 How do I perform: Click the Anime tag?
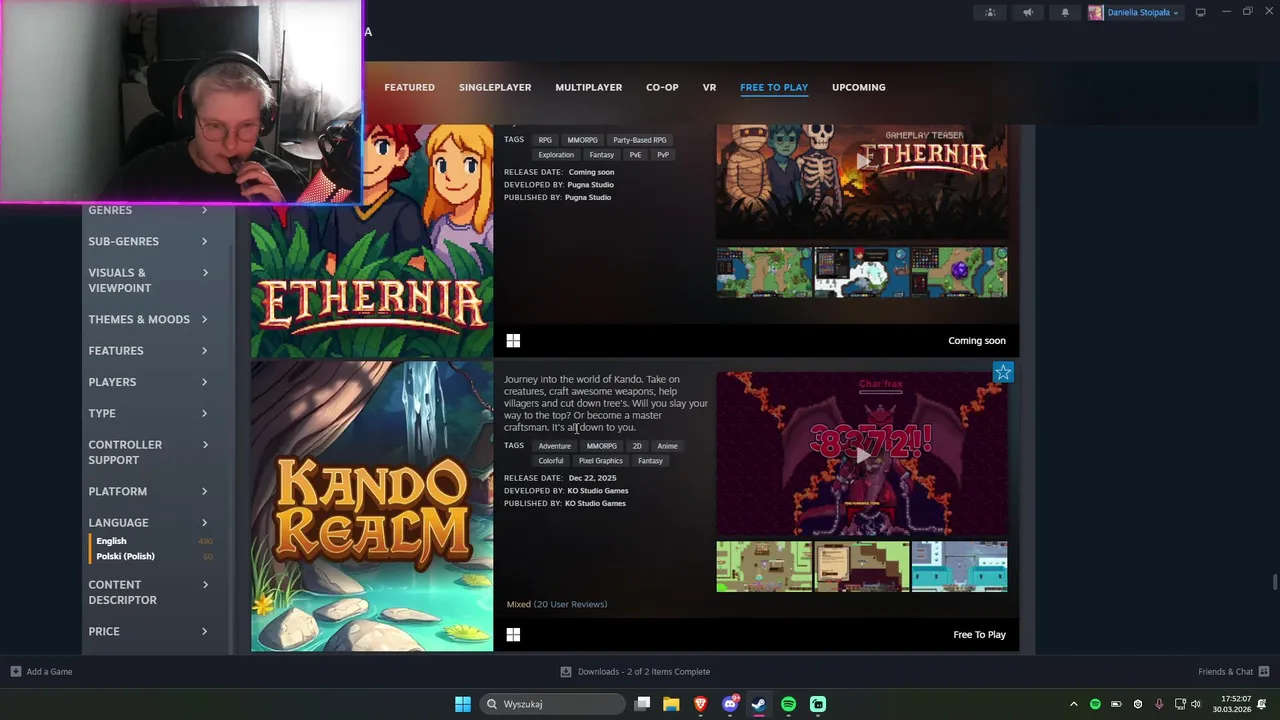667,446
